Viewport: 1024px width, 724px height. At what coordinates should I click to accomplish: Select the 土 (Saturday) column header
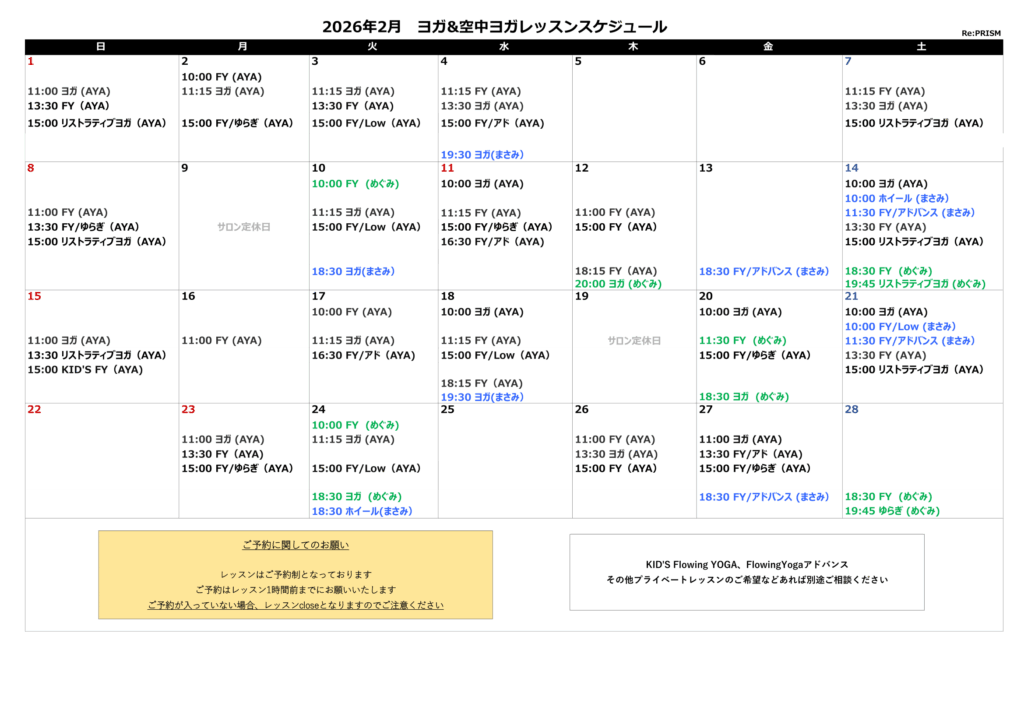tap(921, 47)
